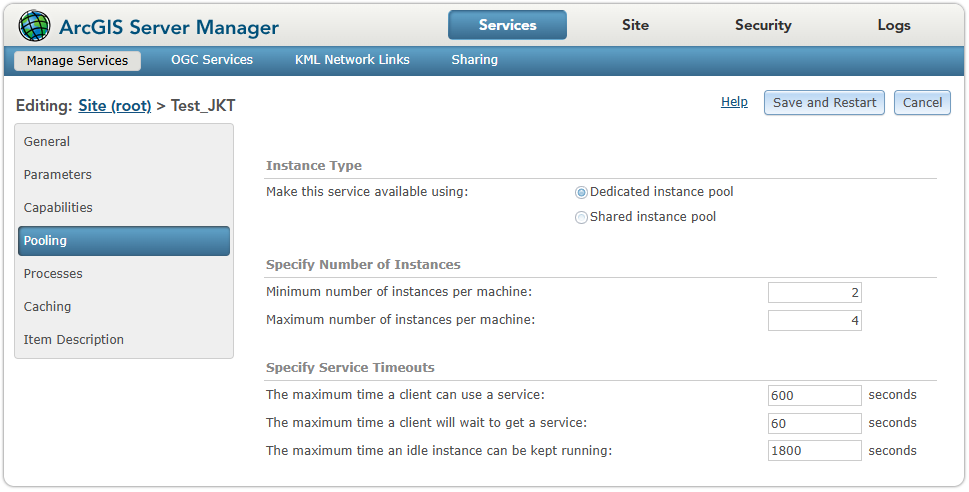Open General settings in sidebar

[124, 142]
